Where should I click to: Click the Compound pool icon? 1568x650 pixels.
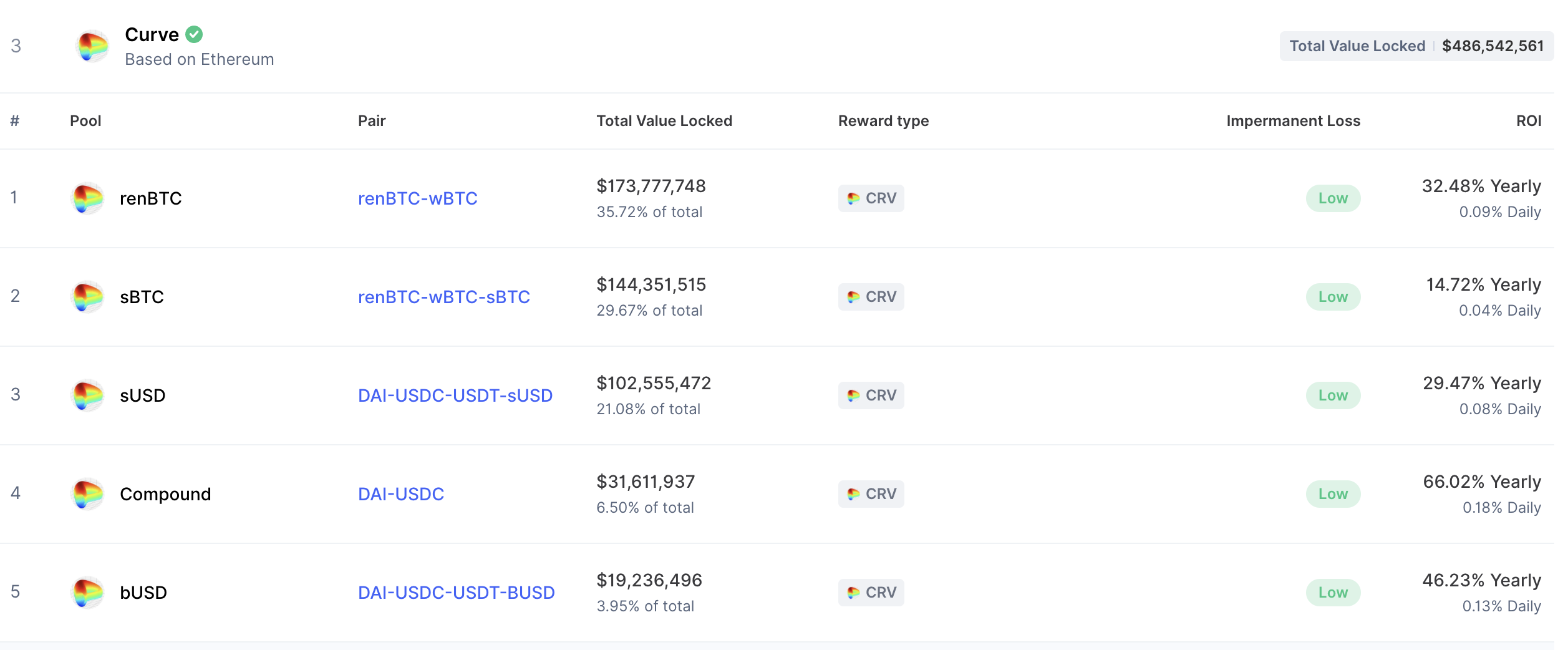point(88,494)
